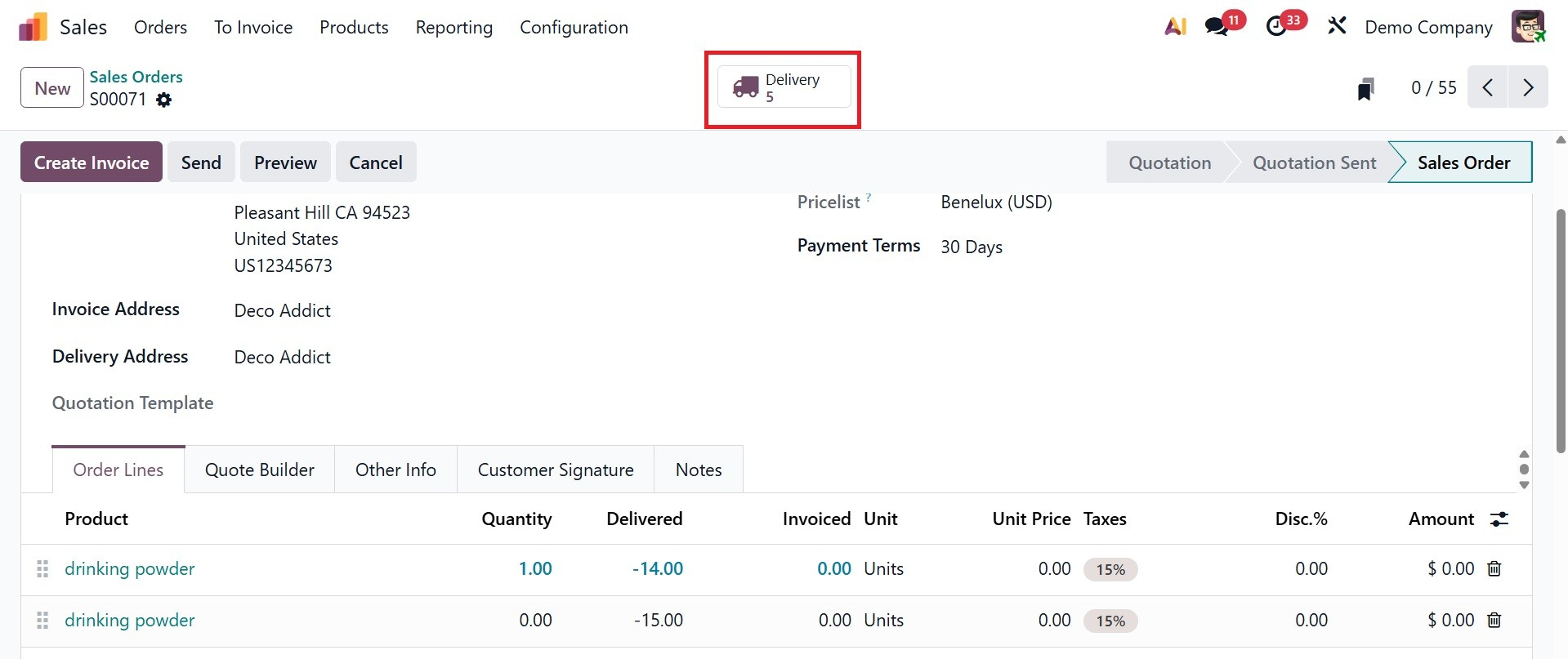Viewport: 1568px width, 659px height.
Task: Go to the next record arrow
Action: 1528,87
